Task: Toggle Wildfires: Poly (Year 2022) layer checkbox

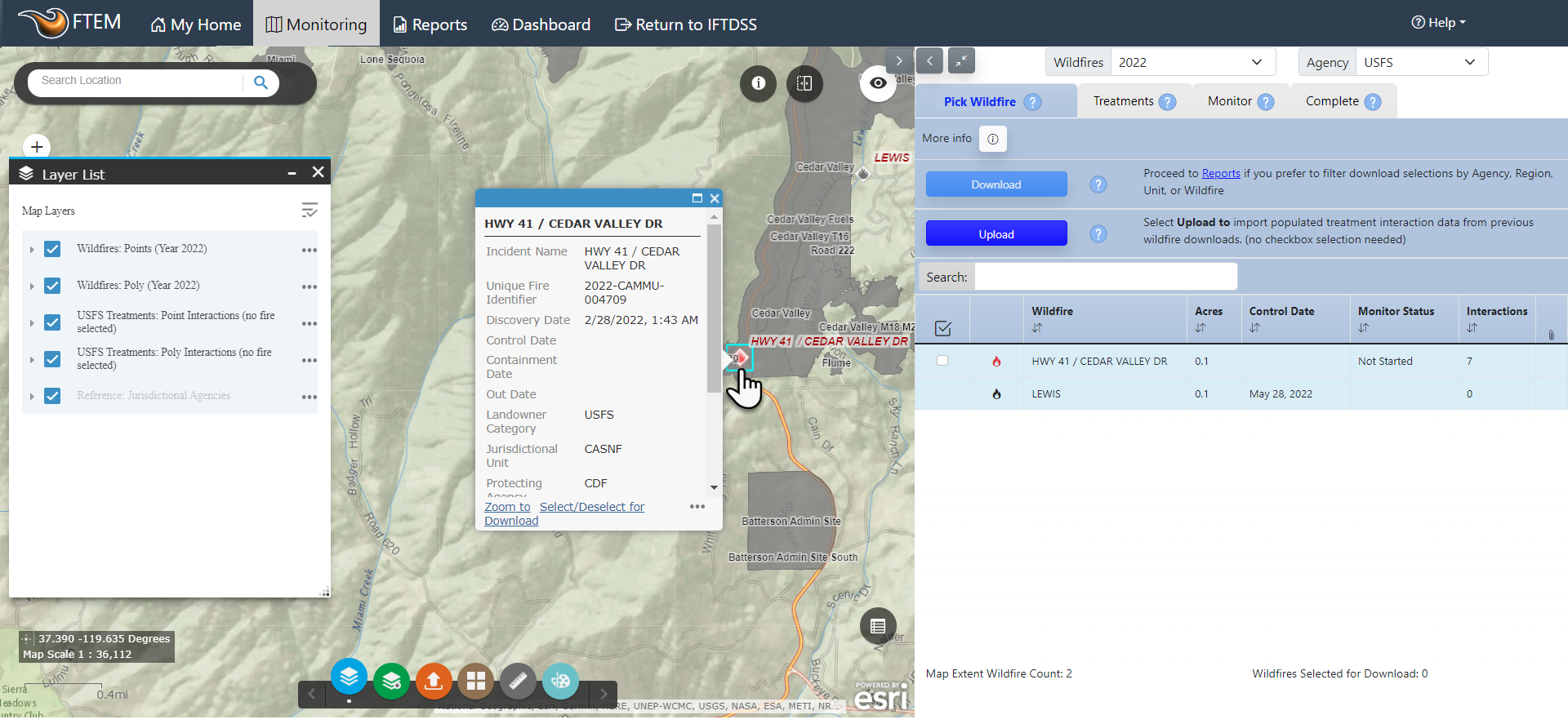Action: pos(52,286)
